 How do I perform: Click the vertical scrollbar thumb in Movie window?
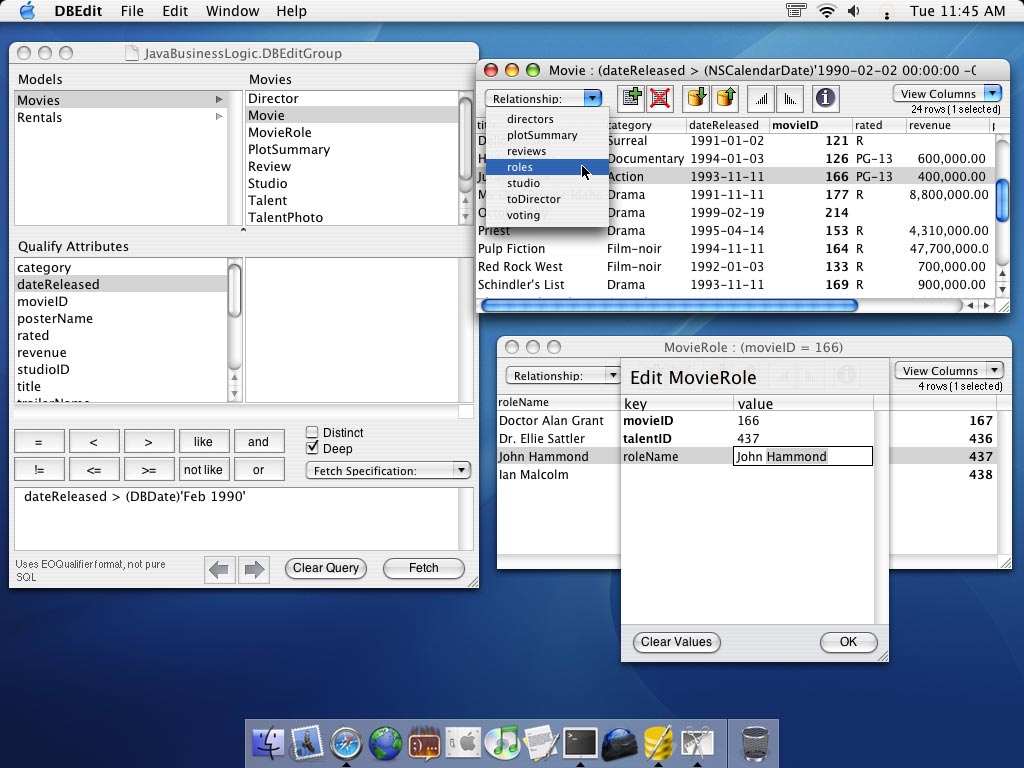[x=1002, y=199]
